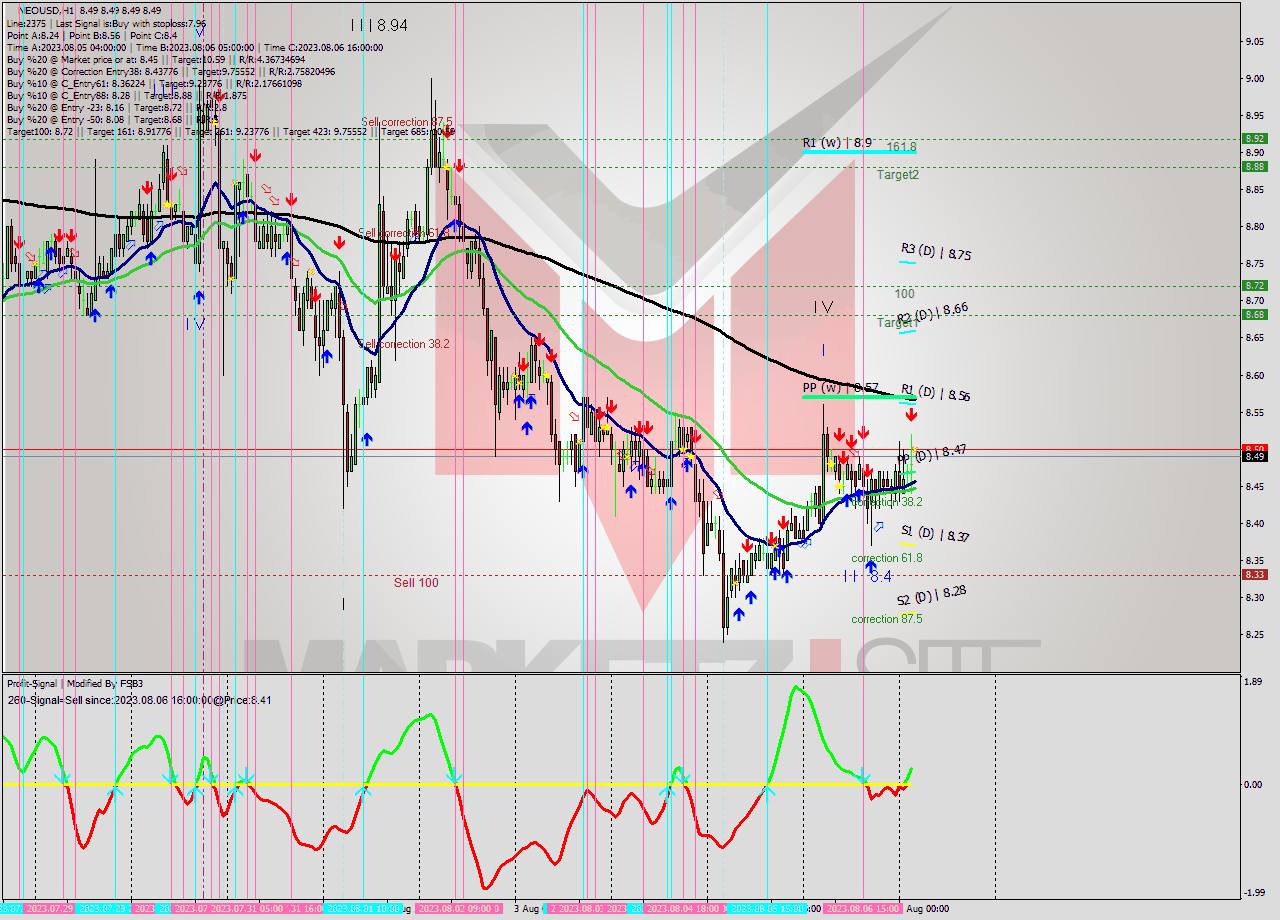1280x920 pixels.
Task: Click the green 8.72 price tag on axis
Action: coord(1254,285)
